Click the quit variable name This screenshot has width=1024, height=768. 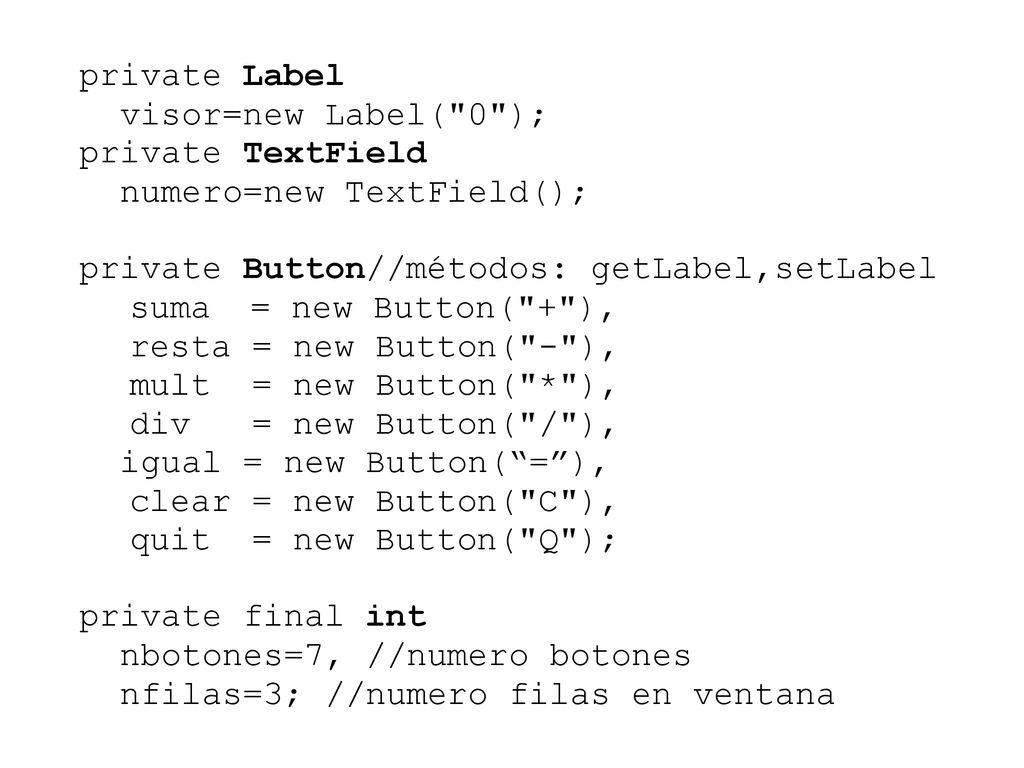[170, 541]
